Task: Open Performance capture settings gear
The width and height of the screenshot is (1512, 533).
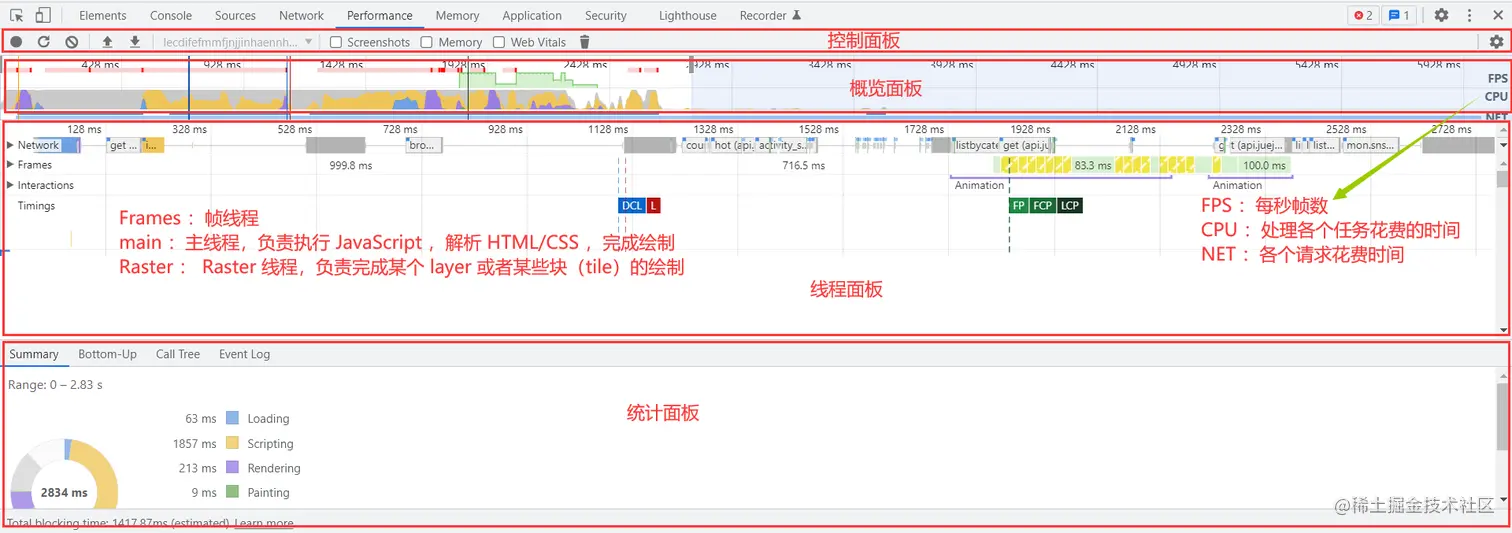Action: (1496, 42)
